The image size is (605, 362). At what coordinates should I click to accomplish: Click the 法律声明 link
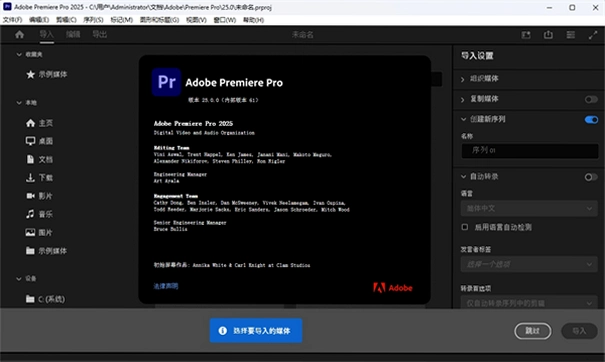tap(166, 286)
